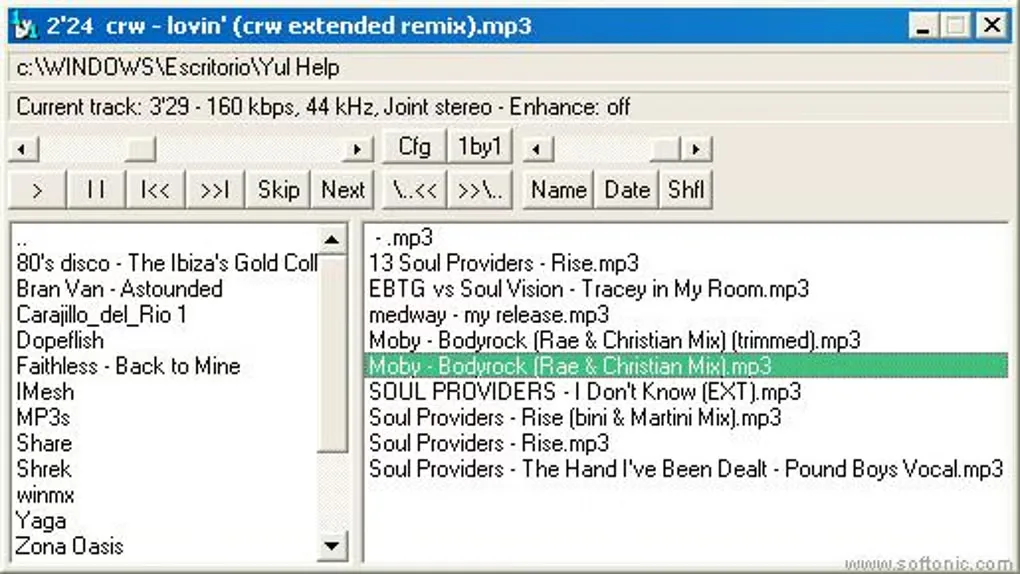Open the 'winmx' folder
This screenshot has height=574, width=1020.
pos(45,495)
